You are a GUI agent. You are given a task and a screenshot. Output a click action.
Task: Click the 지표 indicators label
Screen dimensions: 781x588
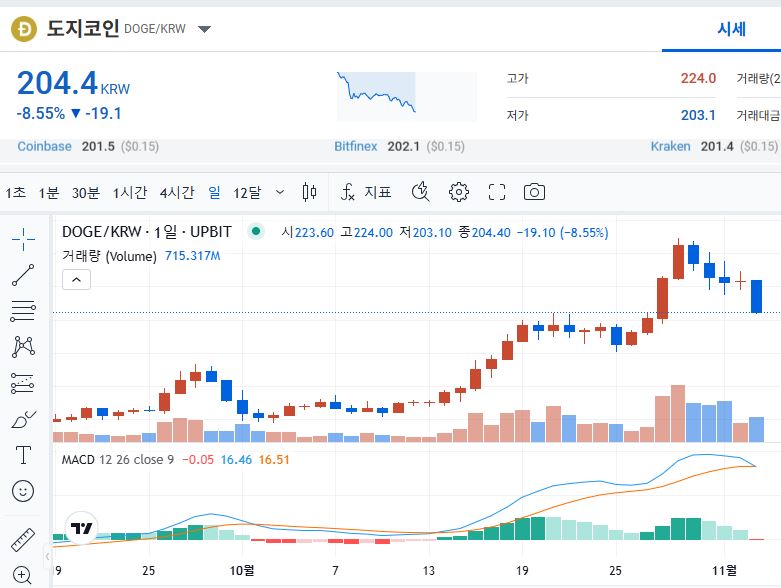pos(378,192)
